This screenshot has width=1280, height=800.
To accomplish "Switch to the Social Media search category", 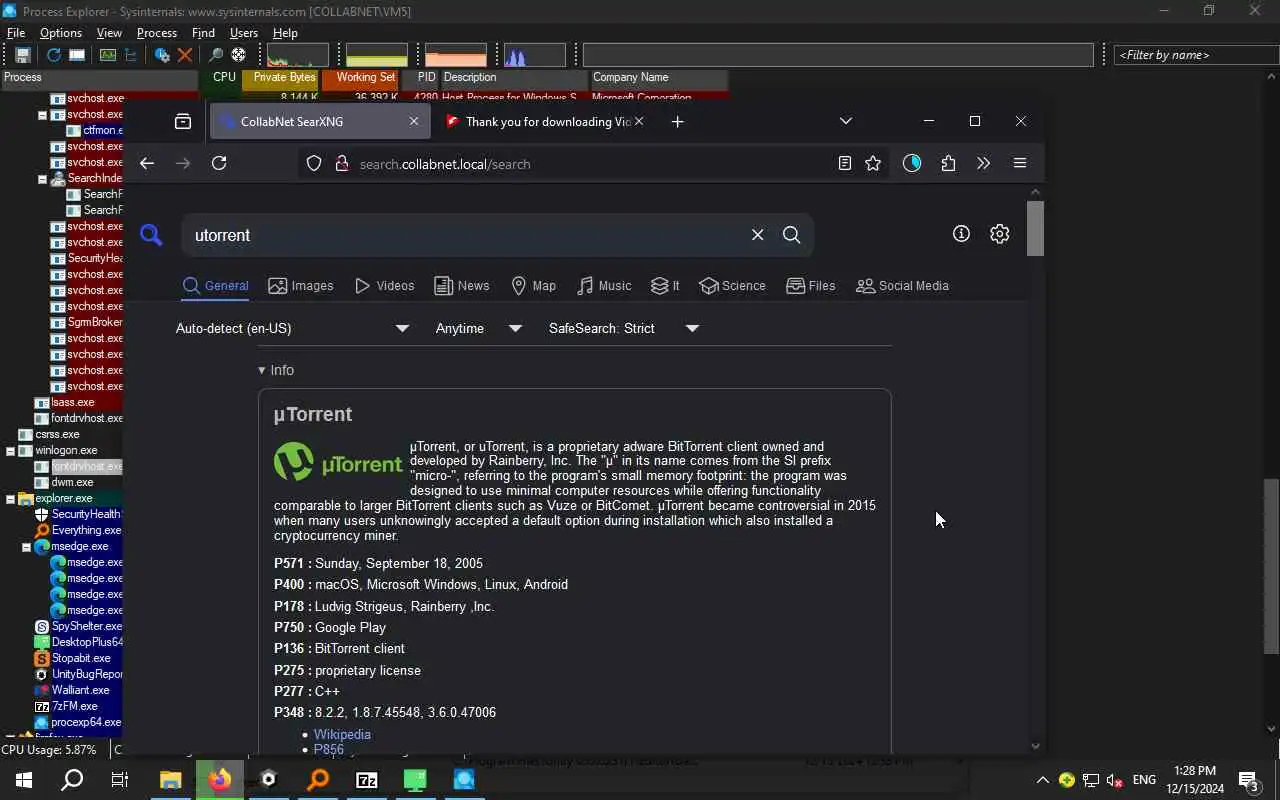I will coord(903,286).
